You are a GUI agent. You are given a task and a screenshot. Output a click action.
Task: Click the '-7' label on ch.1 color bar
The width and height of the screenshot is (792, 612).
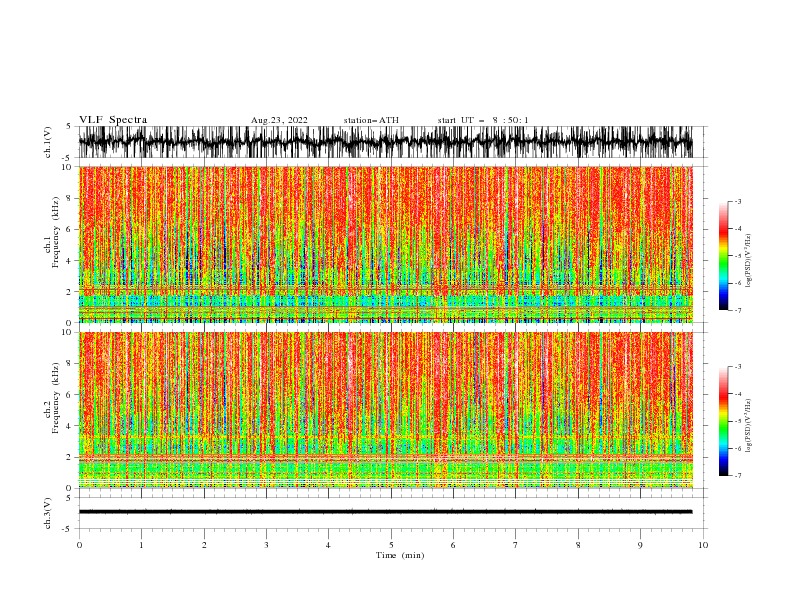[737, 310]
